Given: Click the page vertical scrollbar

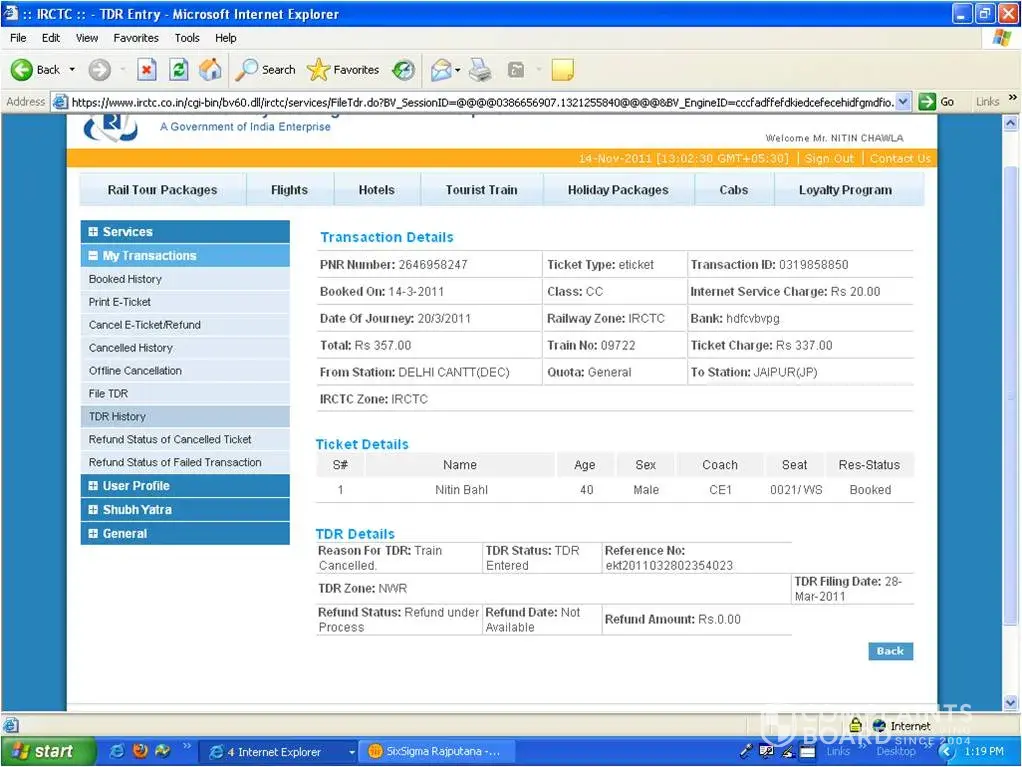Looking at the screenshot, I should tap(1010, 400).
